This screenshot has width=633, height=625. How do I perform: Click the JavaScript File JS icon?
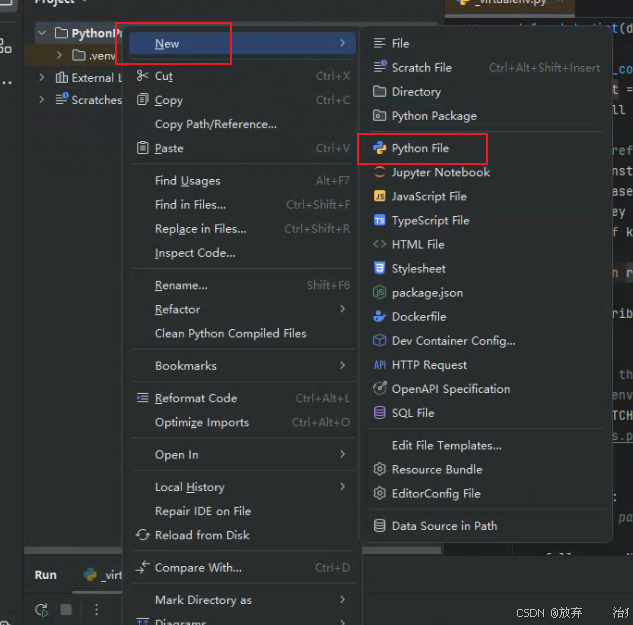pyautogui.click(x=379, y=196)
